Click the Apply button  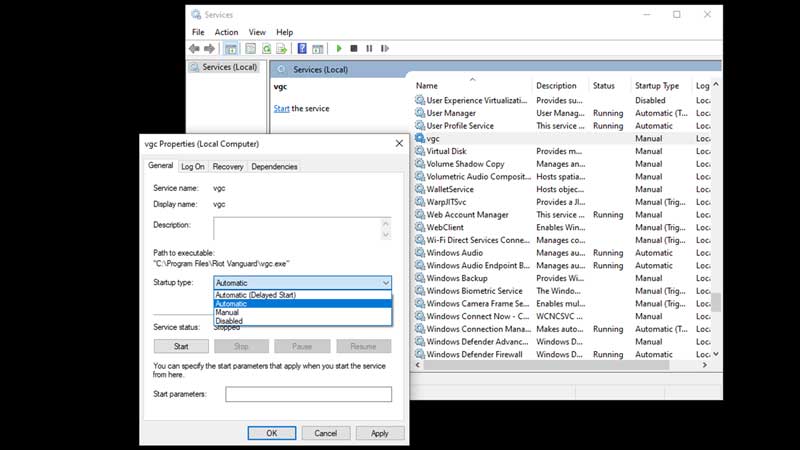(380, 433)
